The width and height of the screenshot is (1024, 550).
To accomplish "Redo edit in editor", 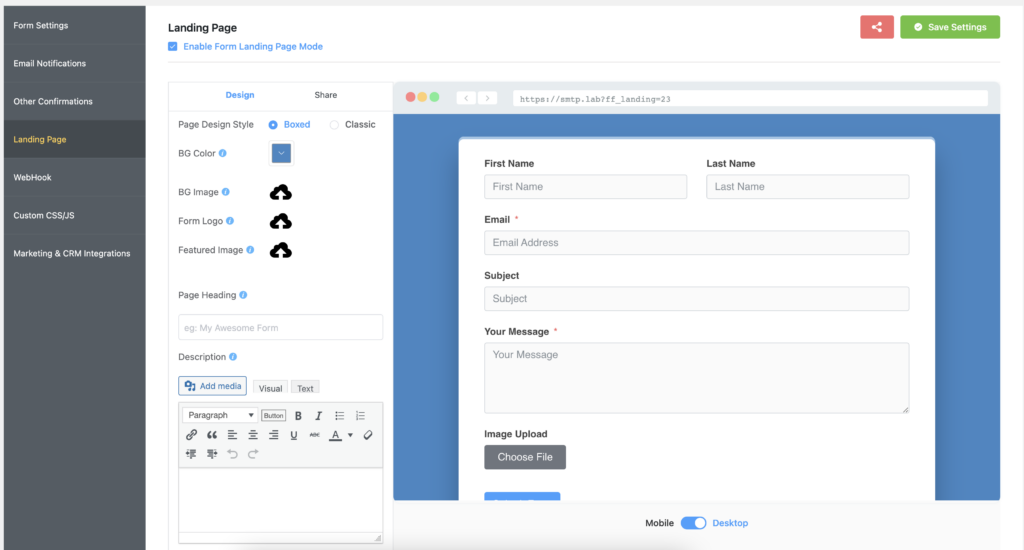I will click(253, 453).
